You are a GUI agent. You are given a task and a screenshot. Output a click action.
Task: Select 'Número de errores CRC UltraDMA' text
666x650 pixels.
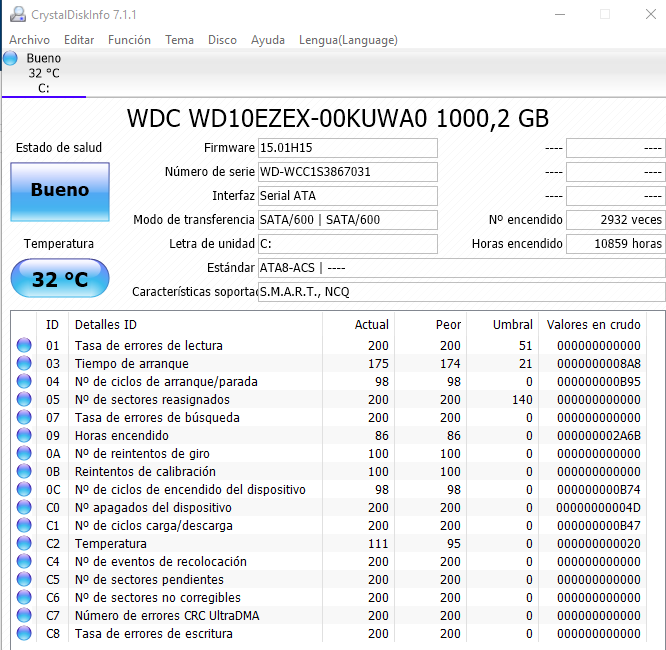tap(167, 616)
